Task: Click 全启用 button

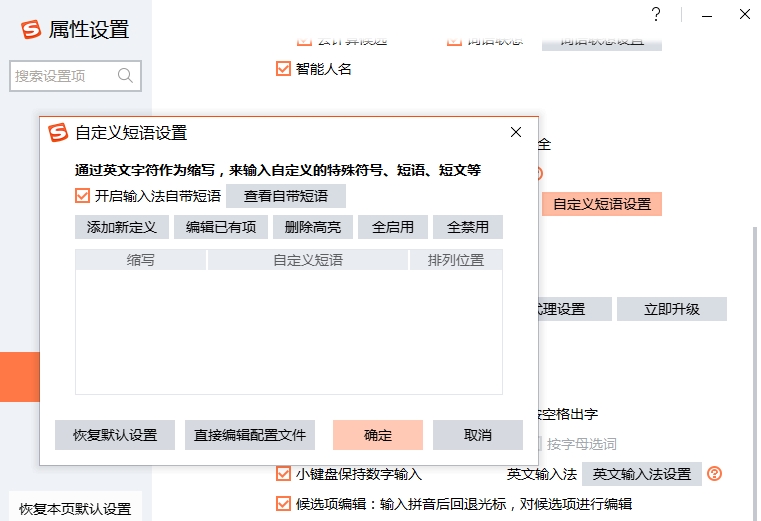Action: pos(393,227)
